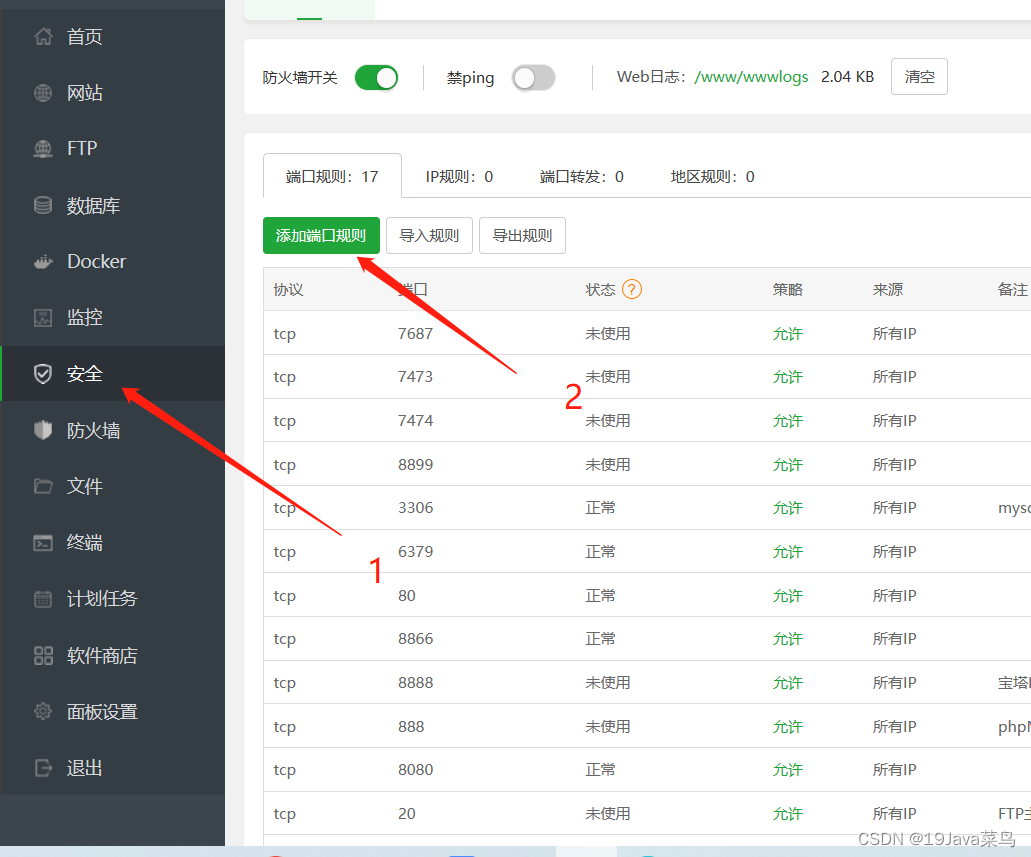Click the 来源 column header

[888, 289]
